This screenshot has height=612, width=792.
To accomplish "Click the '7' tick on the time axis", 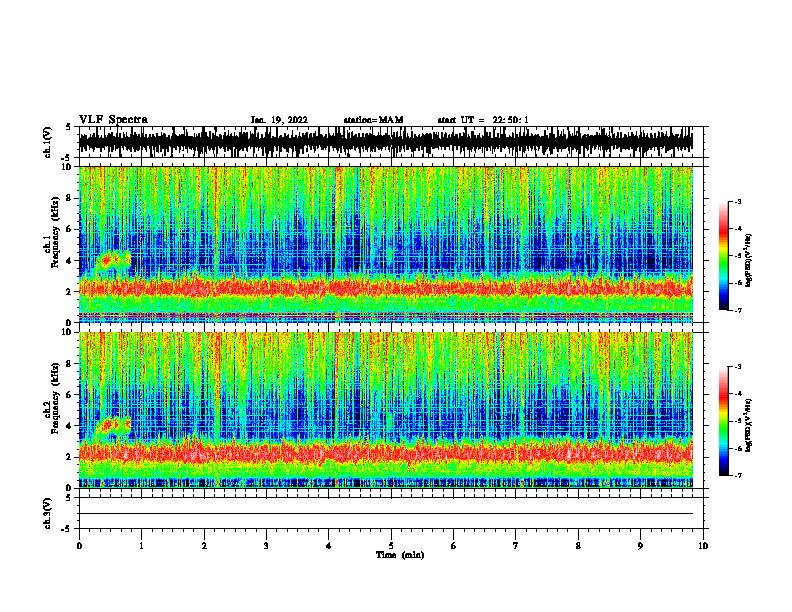I will click(x=516, y=546).
